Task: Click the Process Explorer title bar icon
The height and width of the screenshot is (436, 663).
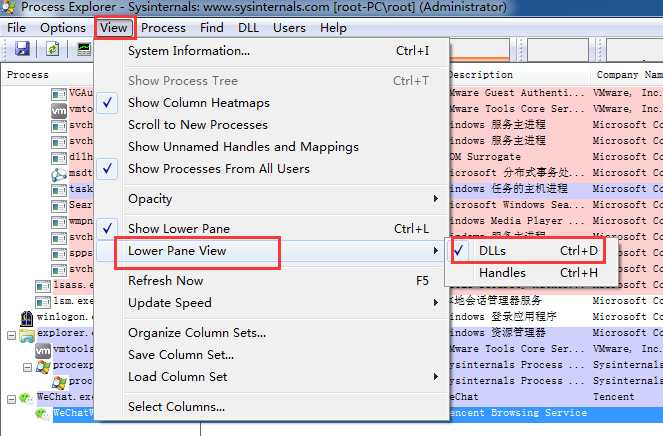Action: coord(8,7)
